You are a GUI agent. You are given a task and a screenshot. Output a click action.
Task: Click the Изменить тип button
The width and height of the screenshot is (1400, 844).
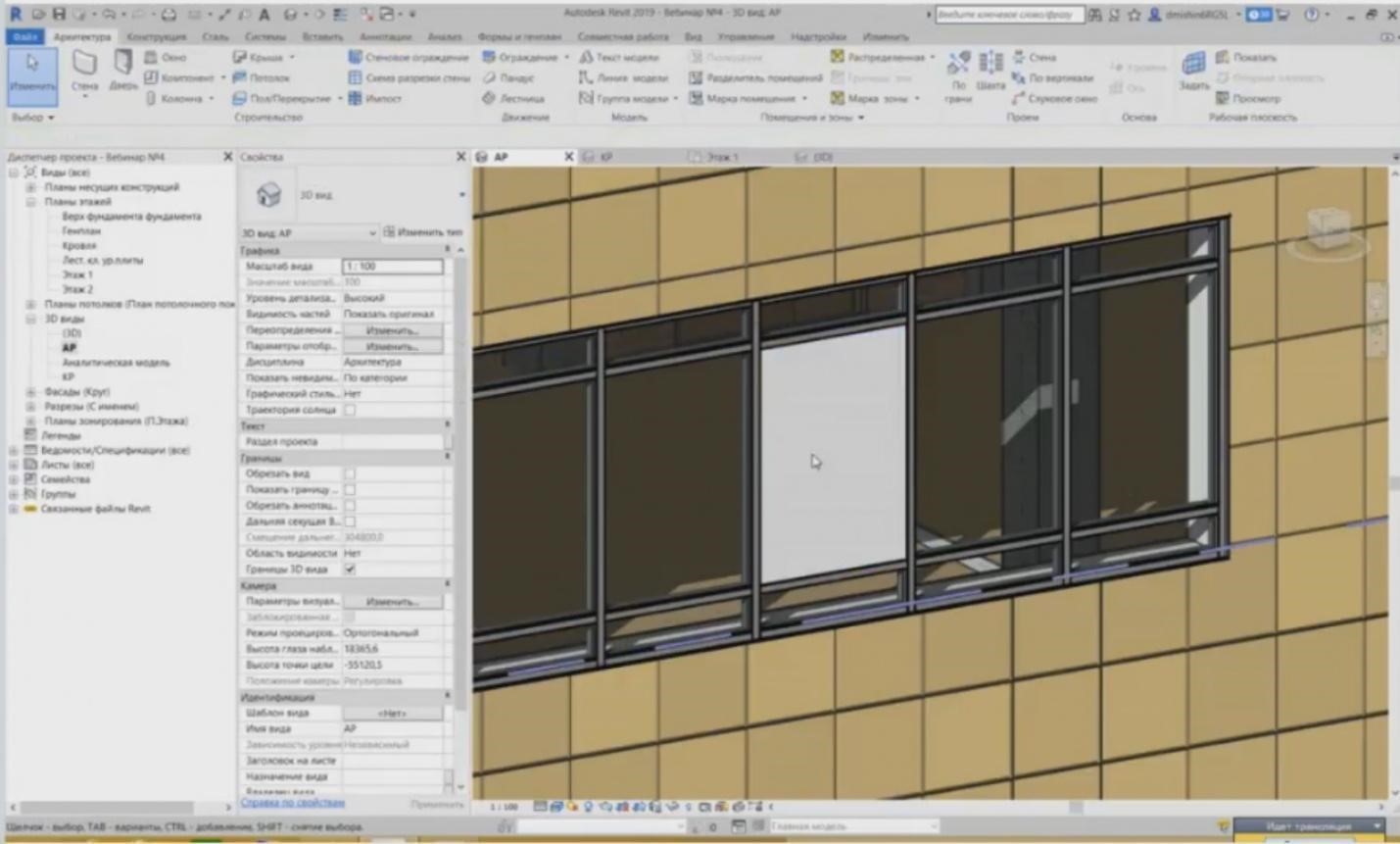point(422,232)
